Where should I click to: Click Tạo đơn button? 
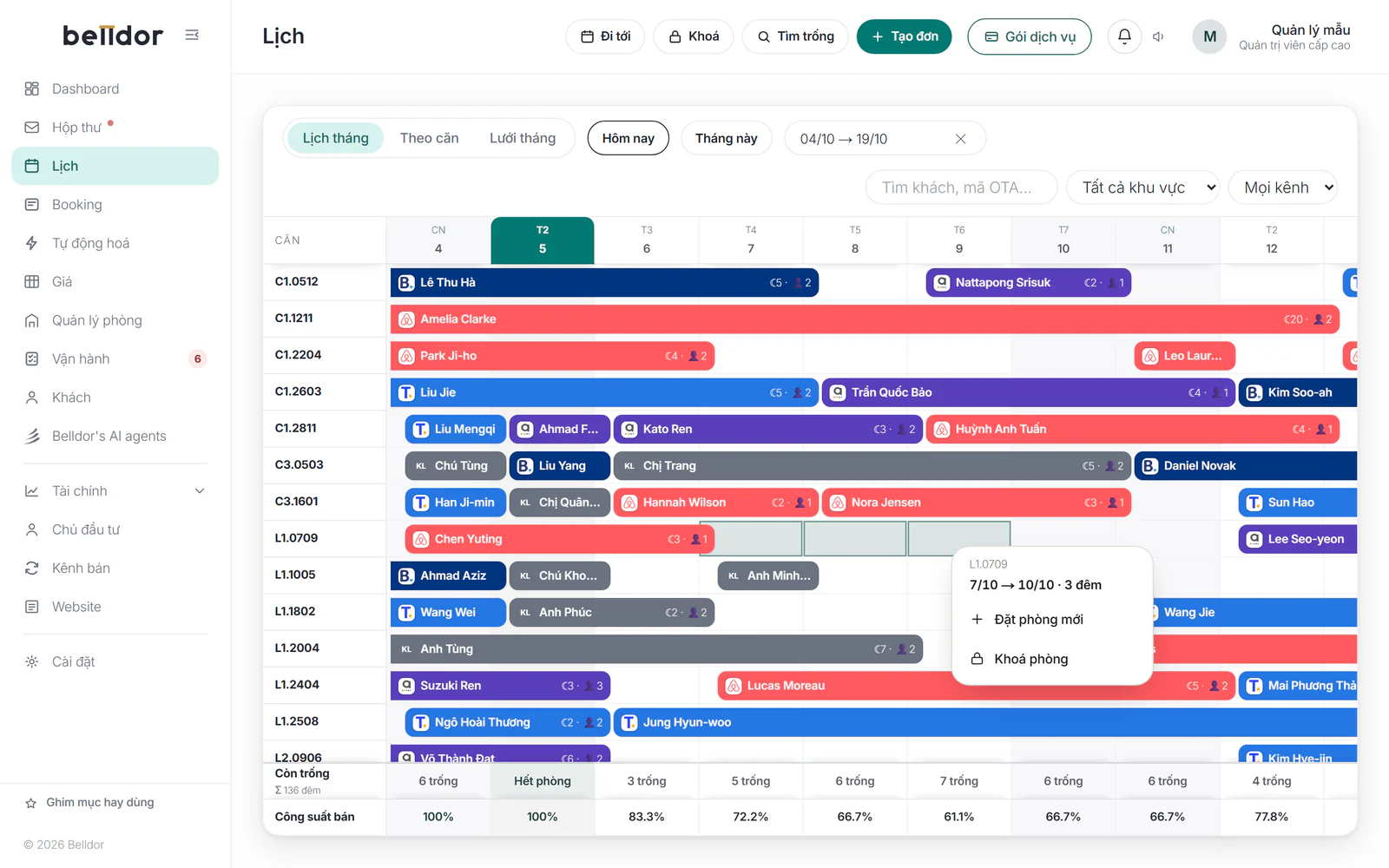pyautogui.click(x=905, y=36)
